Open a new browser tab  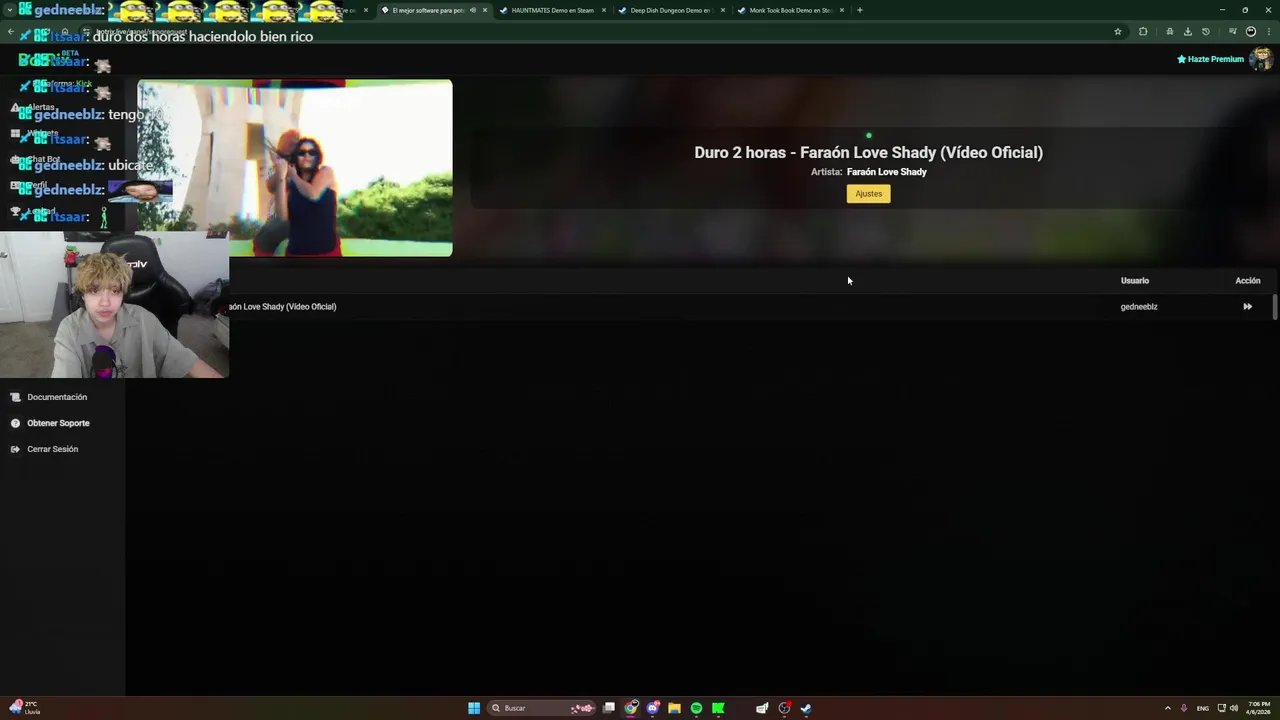860,10
